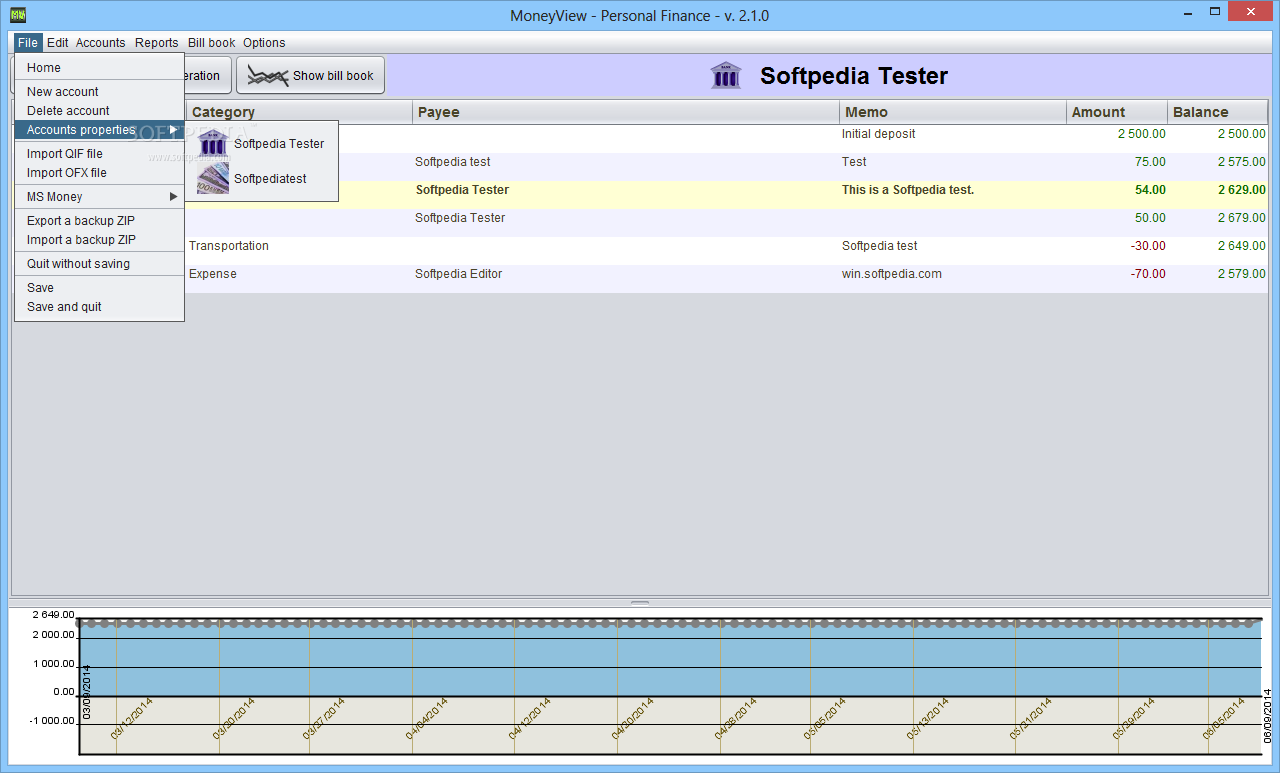Choose Save and quit
Screen dimensions: 1280x773
click(99, 306)
